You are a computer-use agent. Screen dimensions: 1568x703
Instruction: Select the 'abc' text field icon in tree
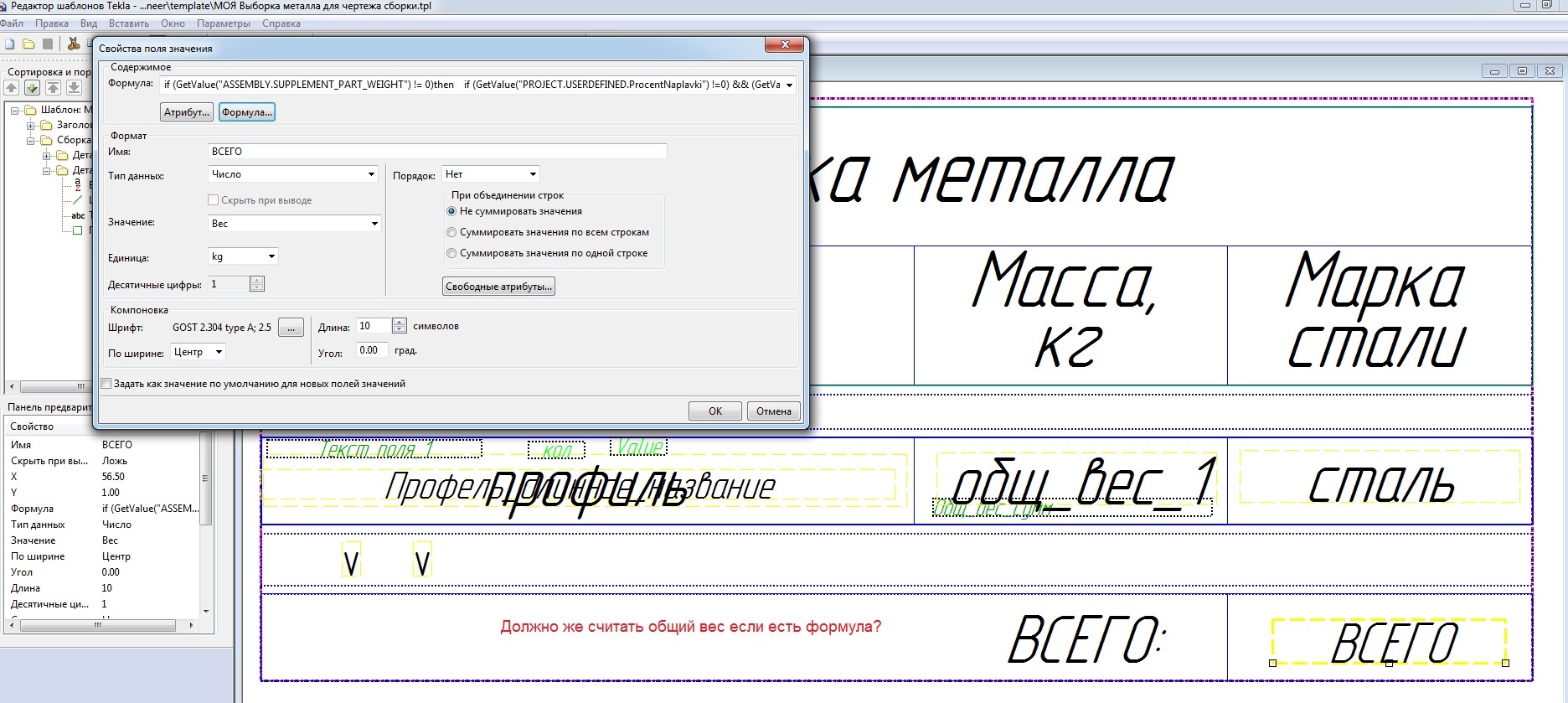78,215
